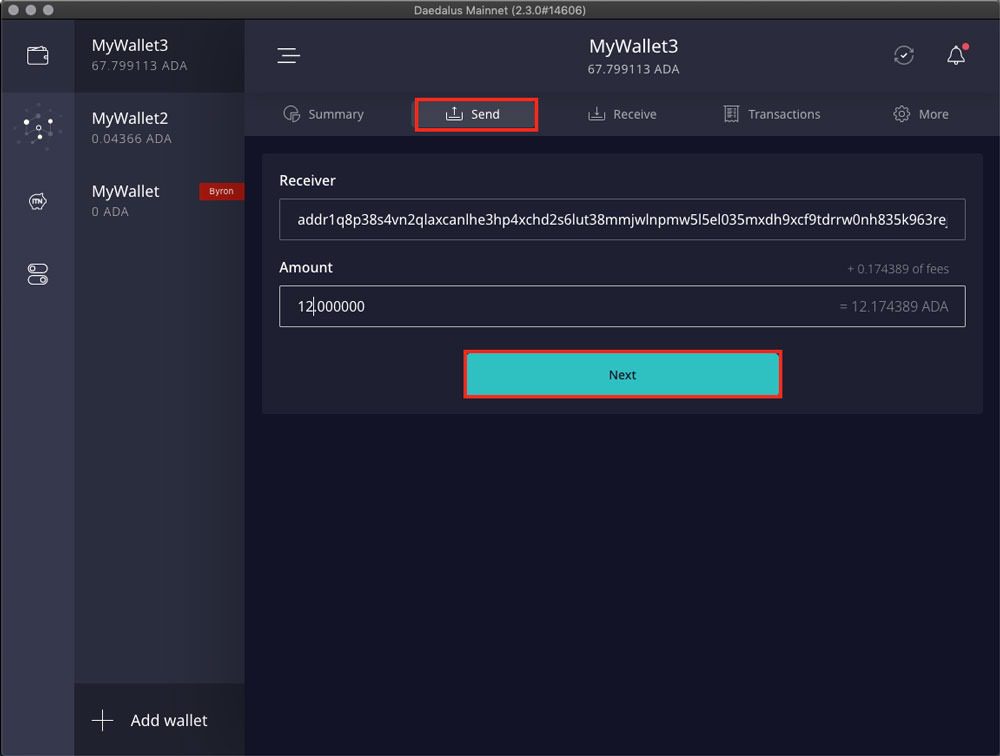Select the Send tab
Viewport: 1000px width, 756px height.
tap(475, 114)
